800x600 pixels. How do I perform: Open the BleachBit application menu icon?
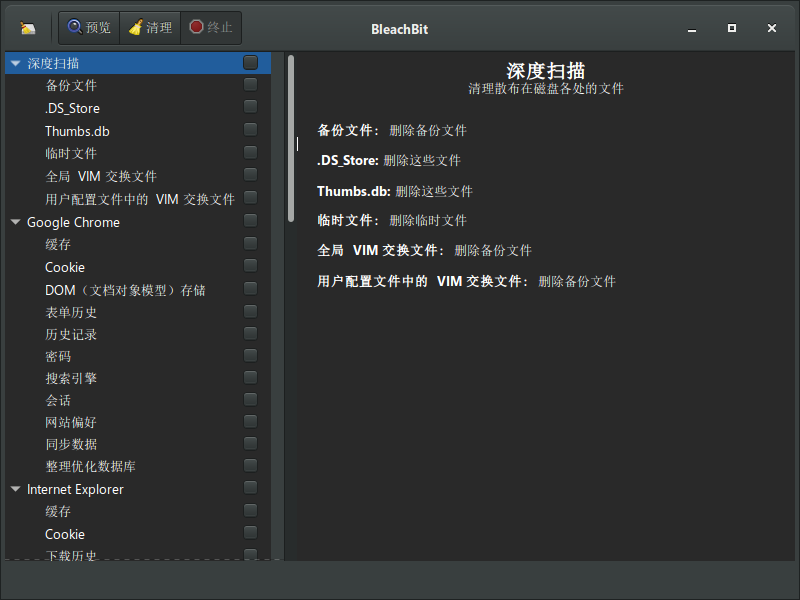(x=28, y=28)
